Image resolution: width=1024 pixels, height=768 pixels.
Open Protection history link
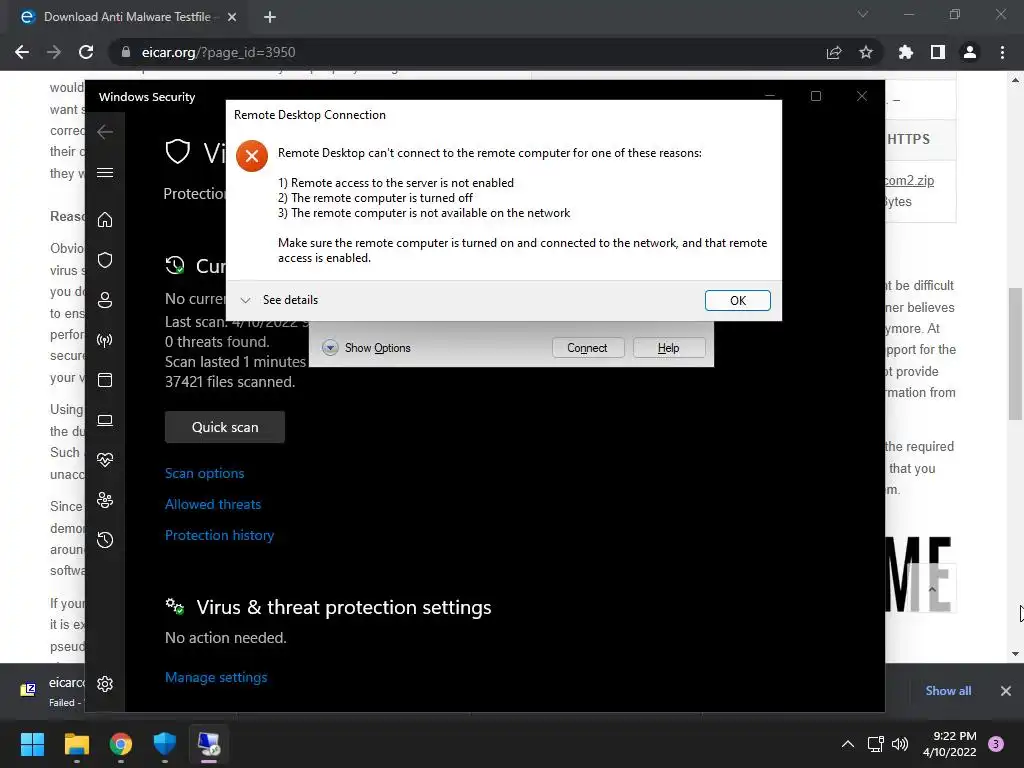[x=219, y=535]
